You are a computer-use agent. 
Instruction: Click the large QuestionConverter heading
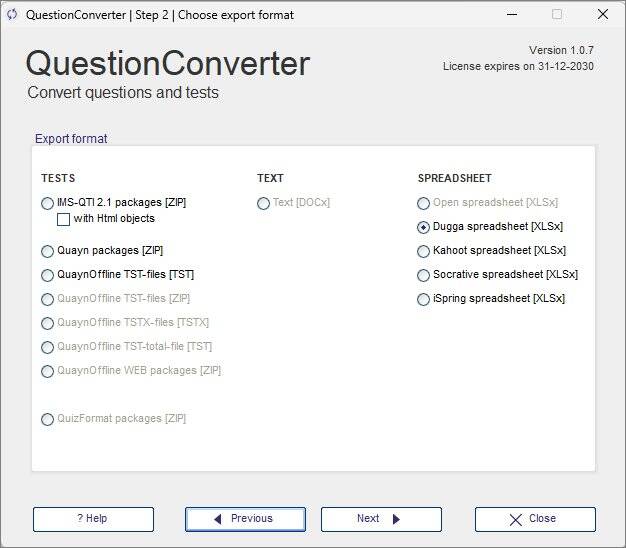168,63
